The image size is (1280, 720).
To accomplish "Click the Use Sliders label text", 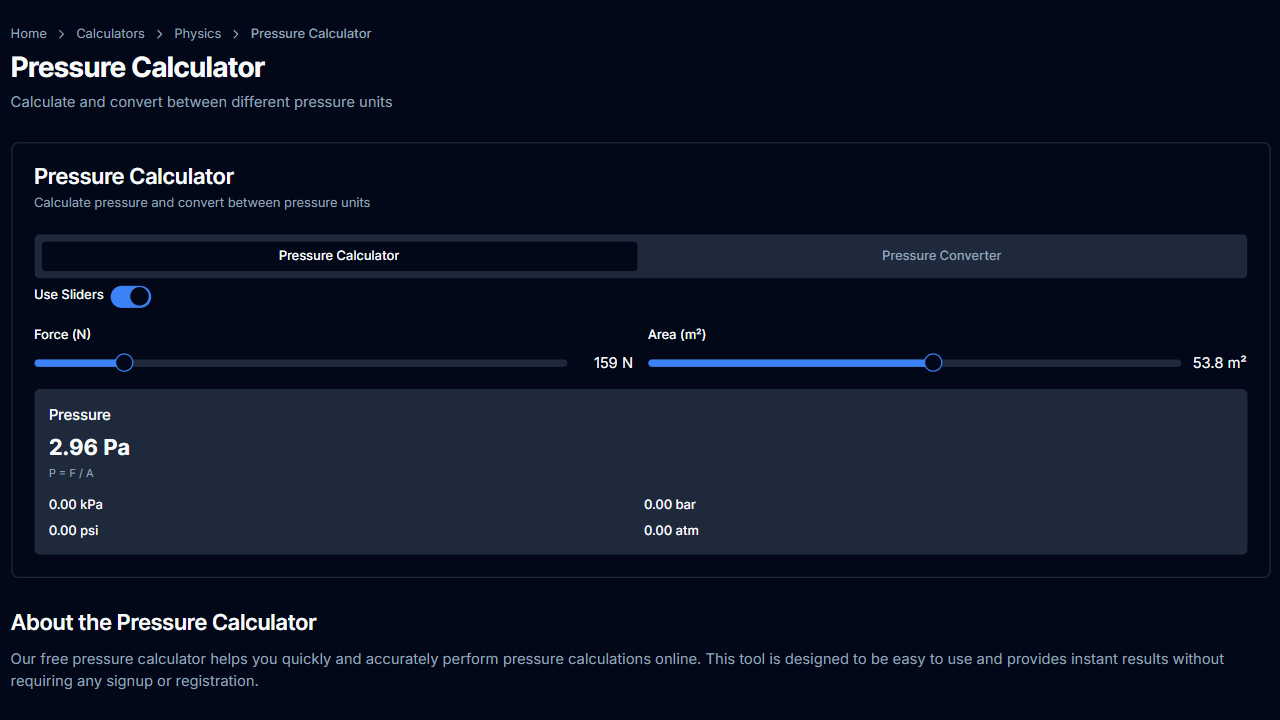I will pos(69,295).
